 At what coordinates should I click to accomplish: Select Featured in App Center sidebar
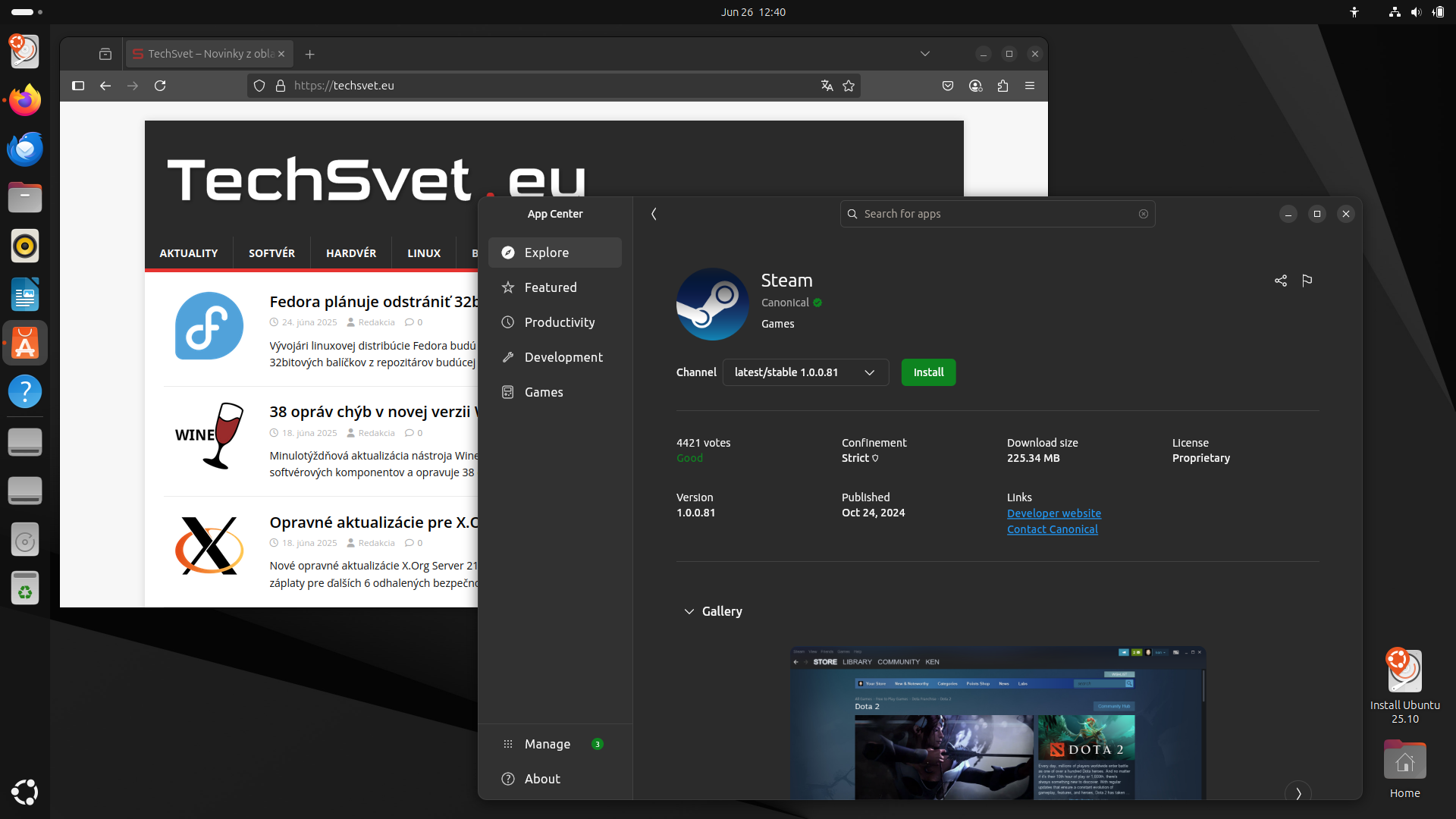(555, 287)
